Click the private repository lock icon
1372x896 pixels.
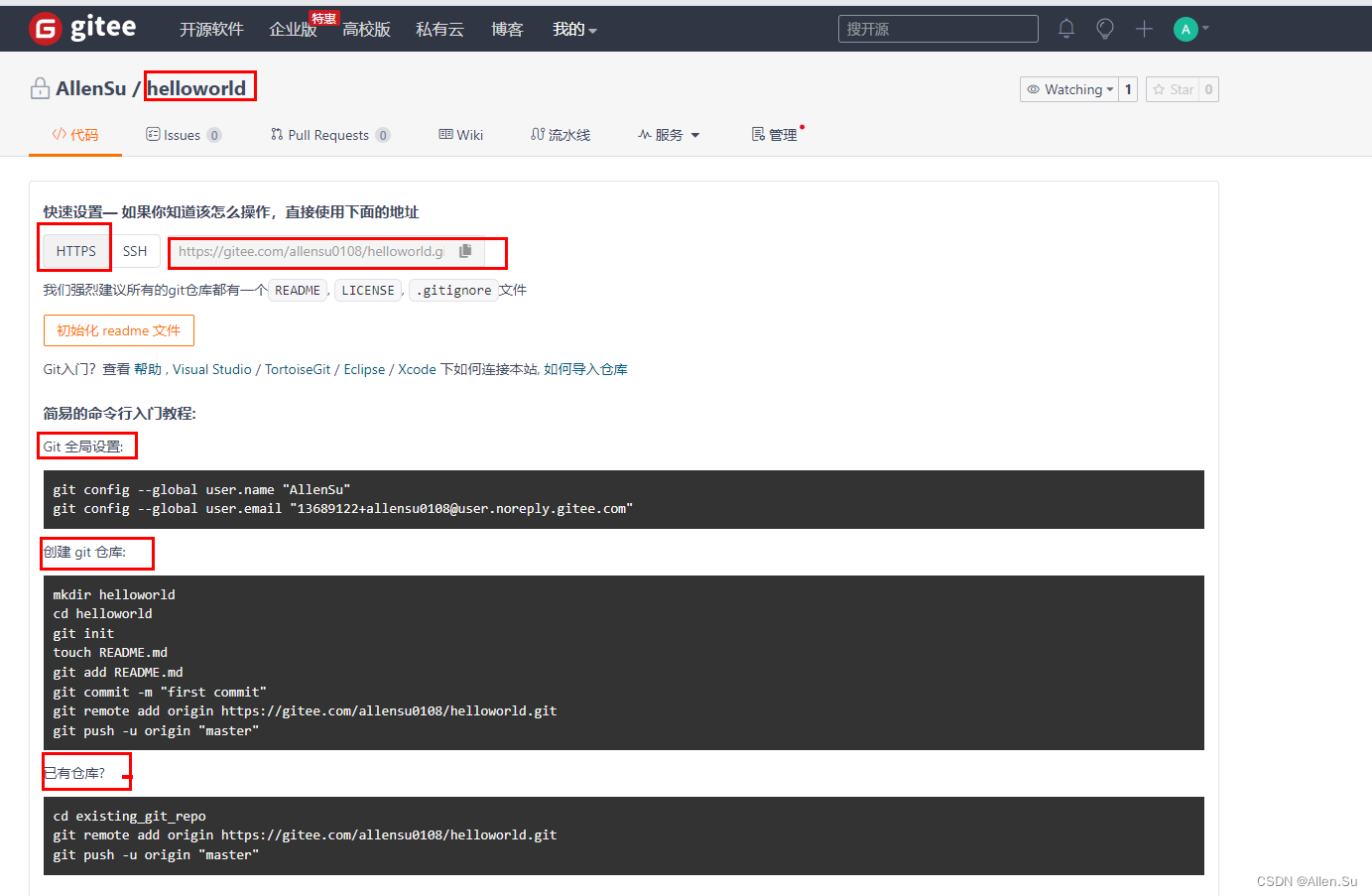[40, 88]
